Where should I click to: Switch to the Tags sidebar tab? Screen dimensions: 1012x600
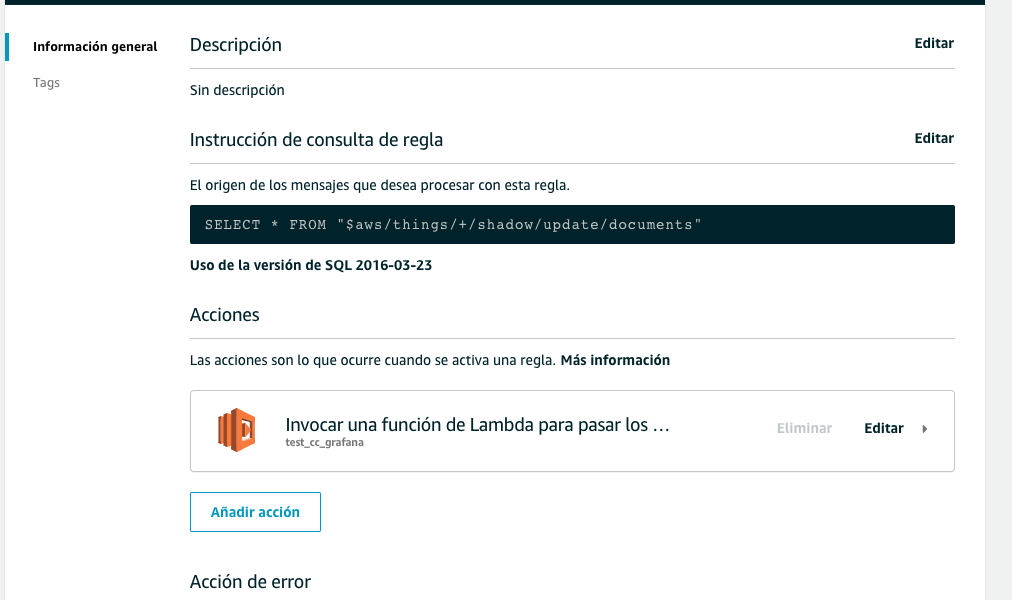click(47, 83)
